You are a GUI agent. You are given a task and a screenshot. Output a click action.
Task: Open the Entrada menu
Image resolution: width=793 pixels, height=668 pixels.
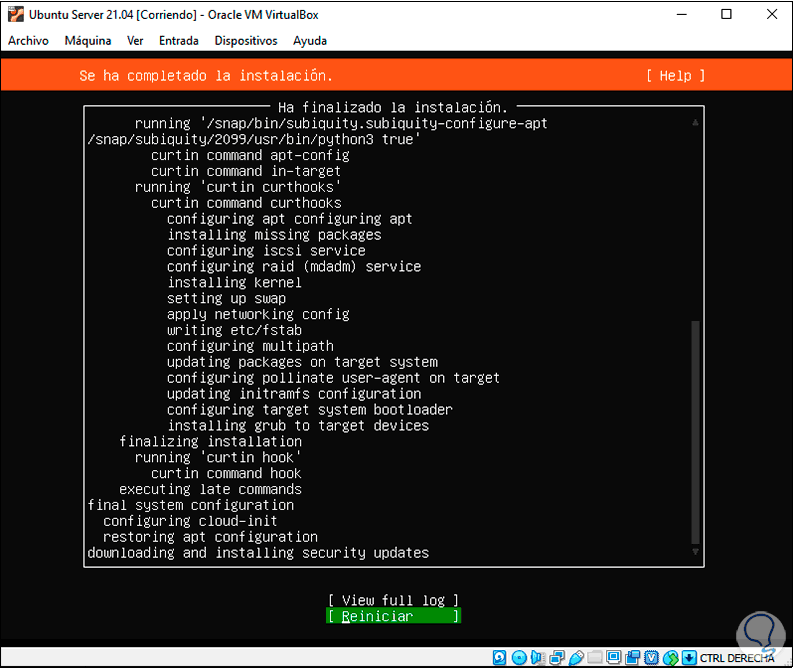tap(179, 40)
